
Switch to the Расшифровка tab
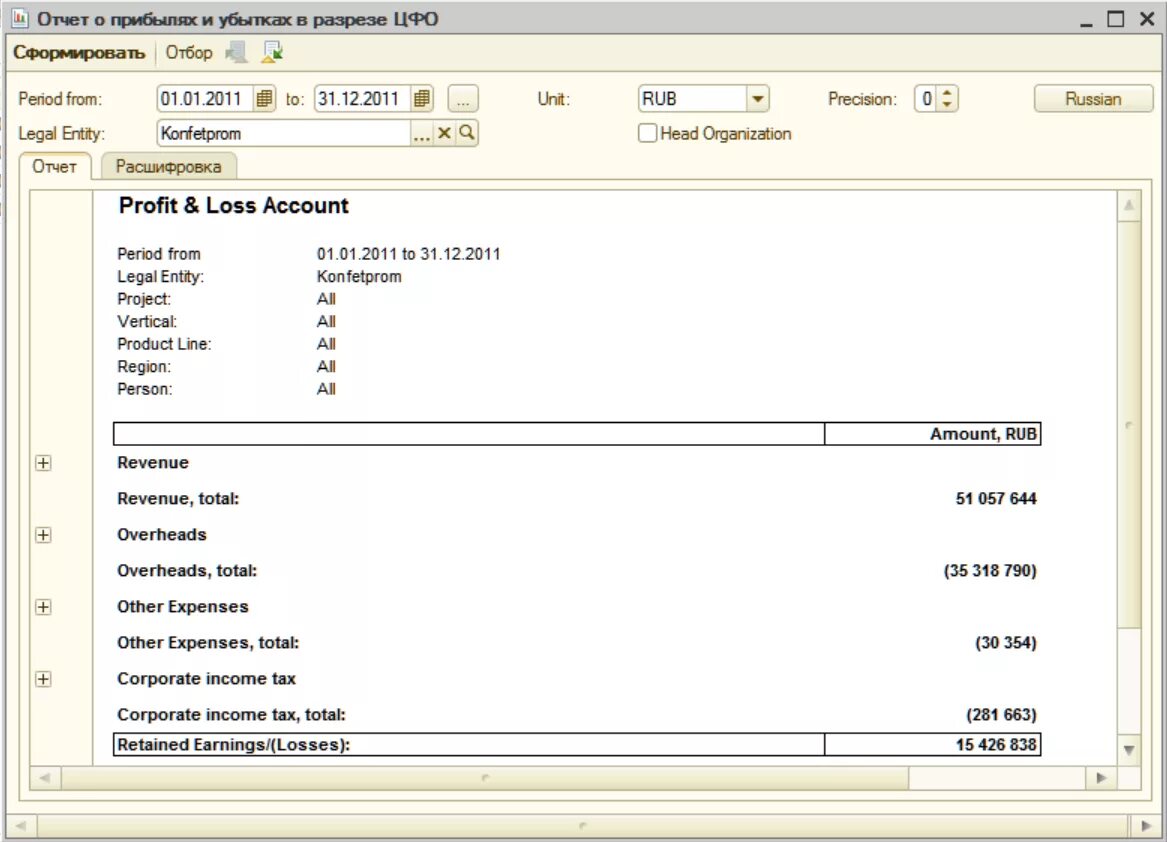(168, 167)
